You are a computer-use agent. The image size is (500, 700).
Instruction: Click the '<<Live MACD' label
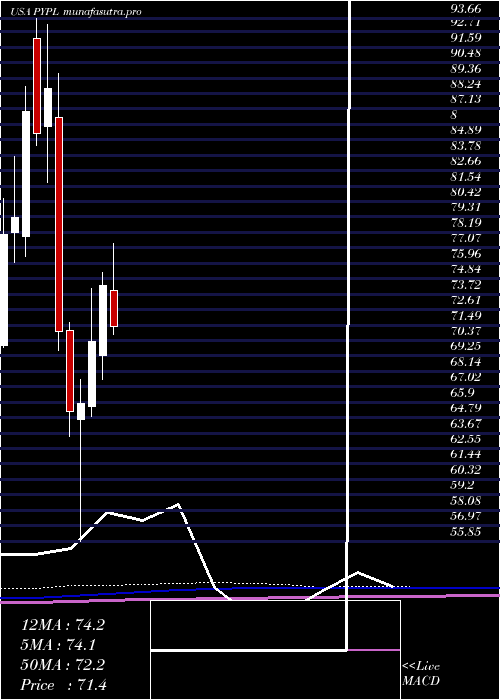(x=421, y=674)
